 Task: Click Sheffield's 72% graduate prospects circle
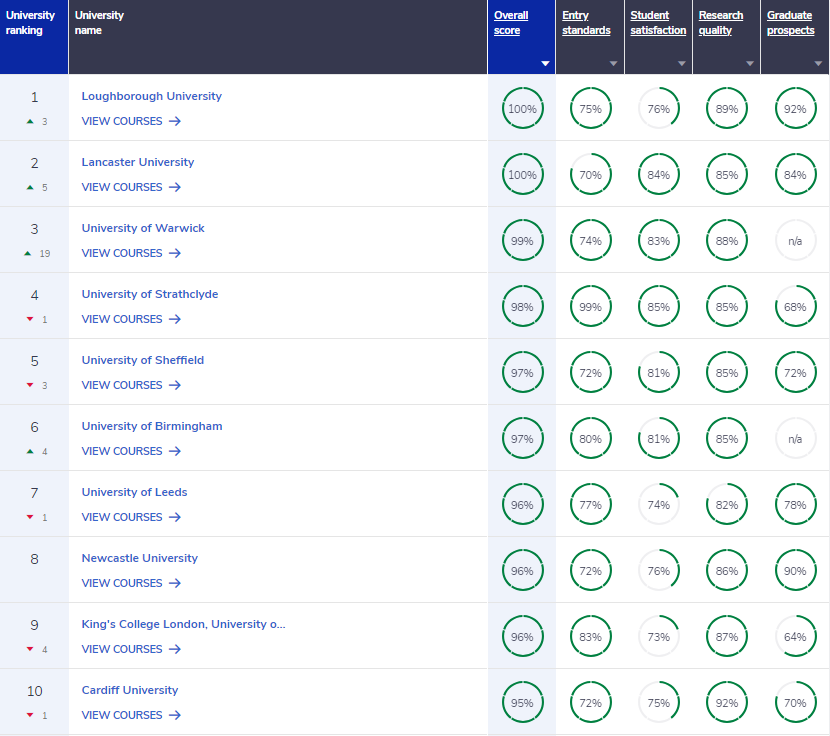point(795,373)
